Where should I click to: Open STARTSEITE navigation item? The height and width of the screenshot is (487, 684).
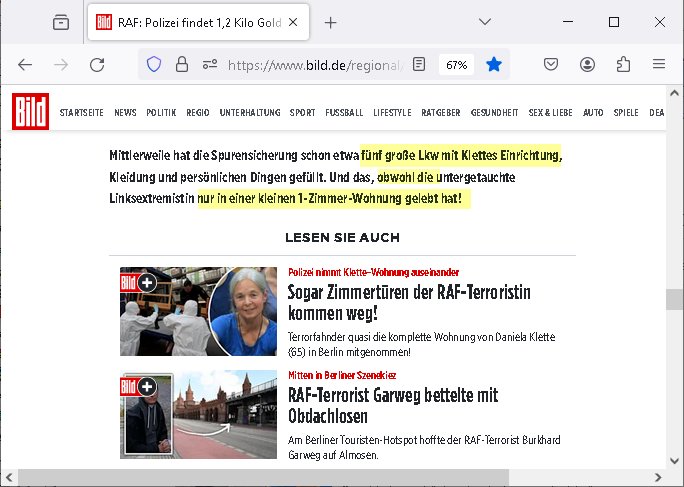coord(82,113)
